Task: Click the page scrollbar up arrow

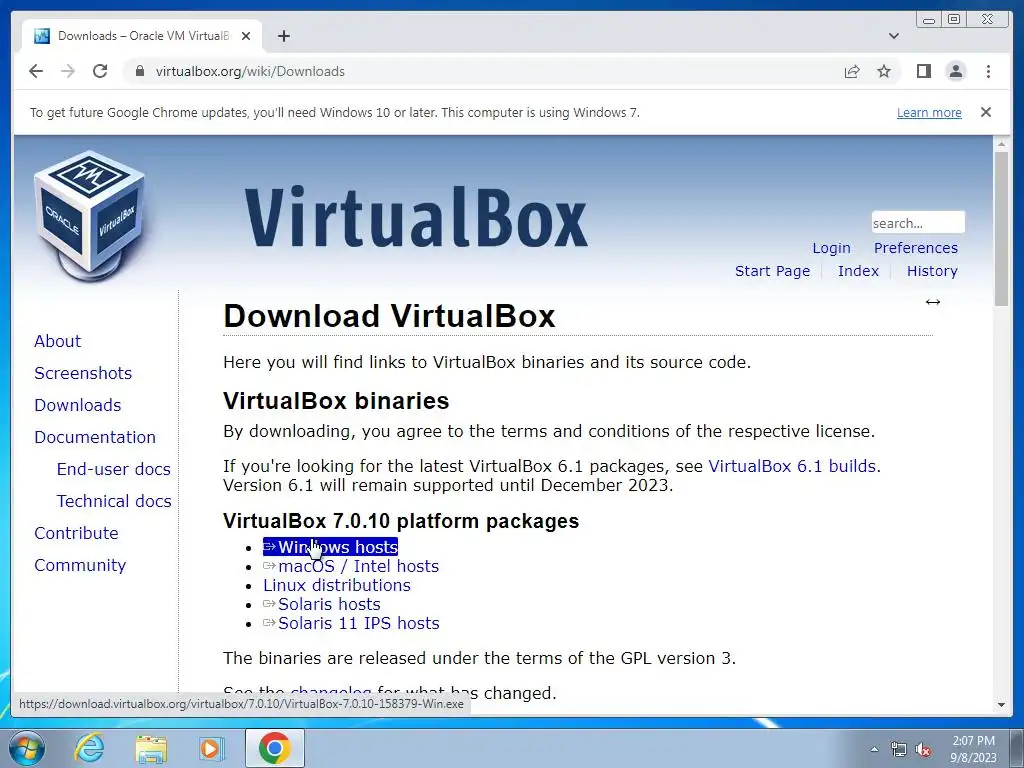Action: point(1001,144)
